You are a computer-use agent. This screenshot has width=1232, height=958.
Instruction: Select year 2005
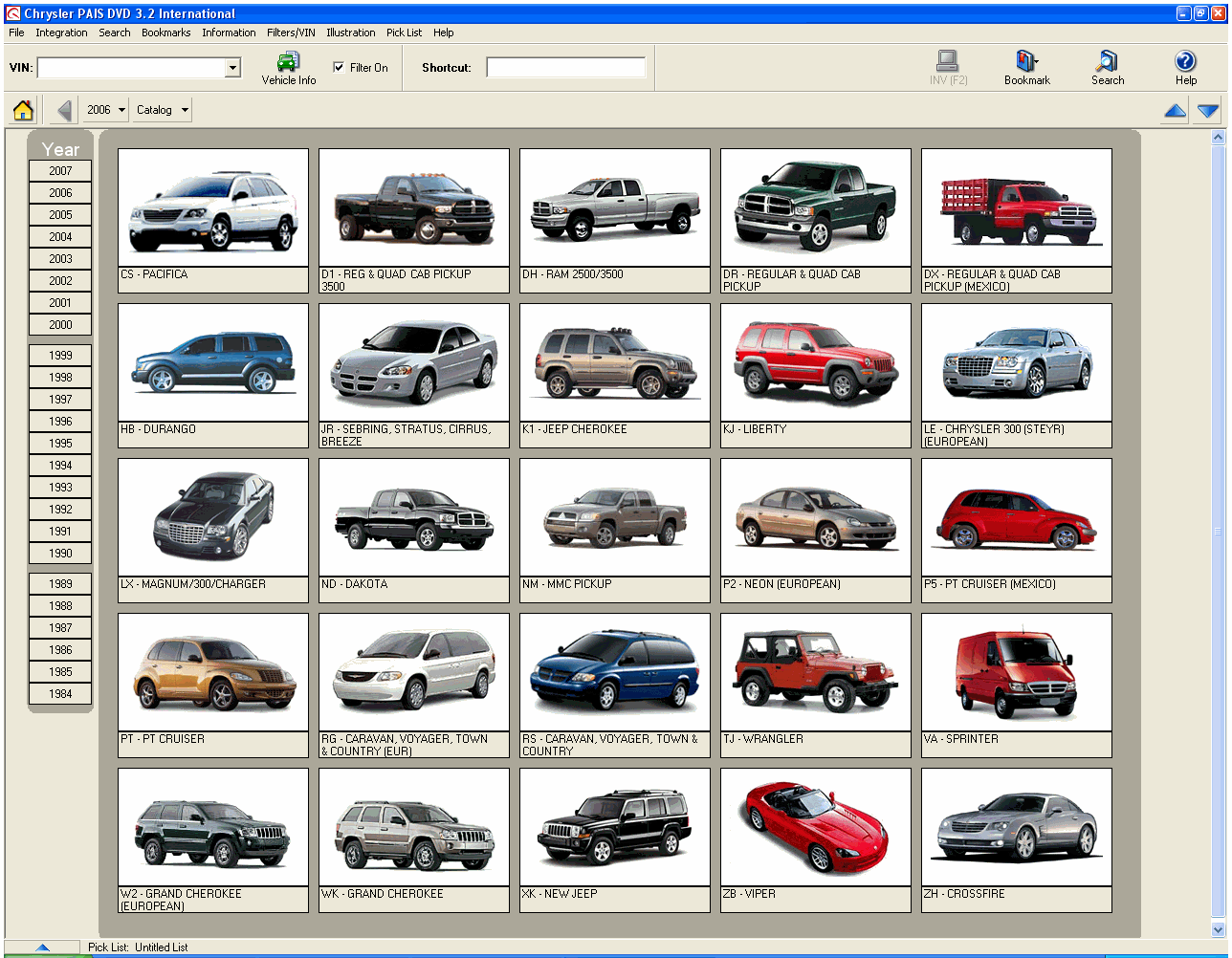[x=60, y=215]
